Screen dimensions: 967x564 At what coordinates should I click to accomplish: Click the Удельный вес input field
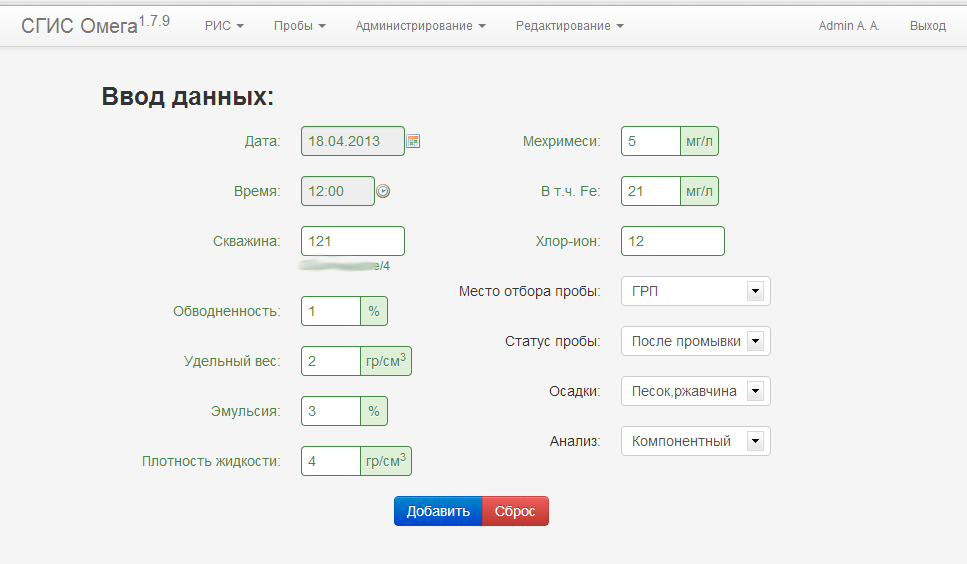coord(331,361)
